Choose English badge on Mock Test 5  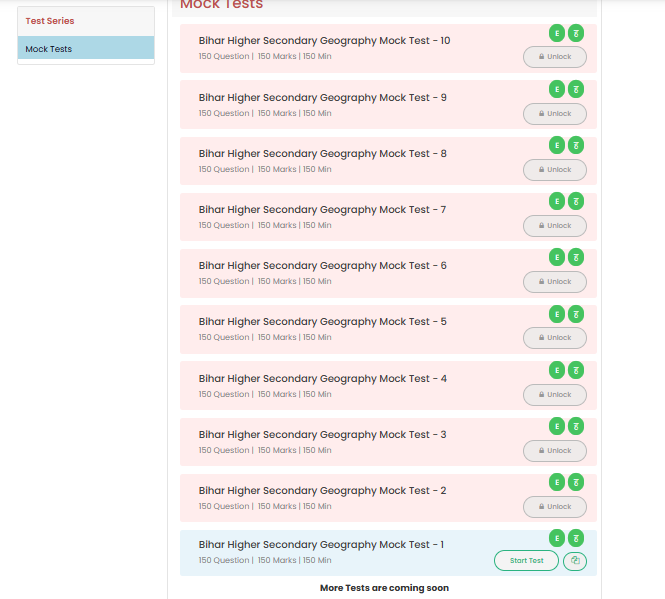point(557,314)
